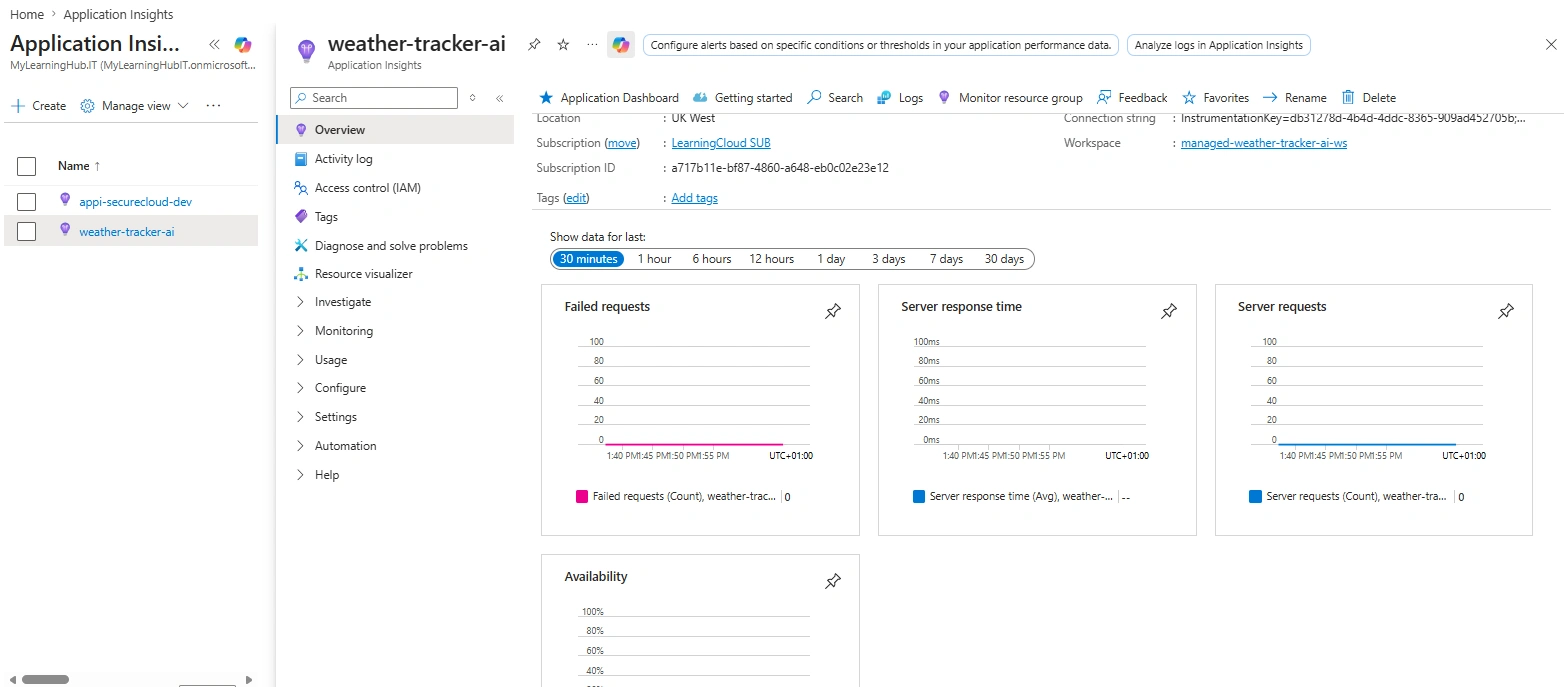Focus the resource menu Search box
Screen dimensions: 1564x687
(374, 98)
